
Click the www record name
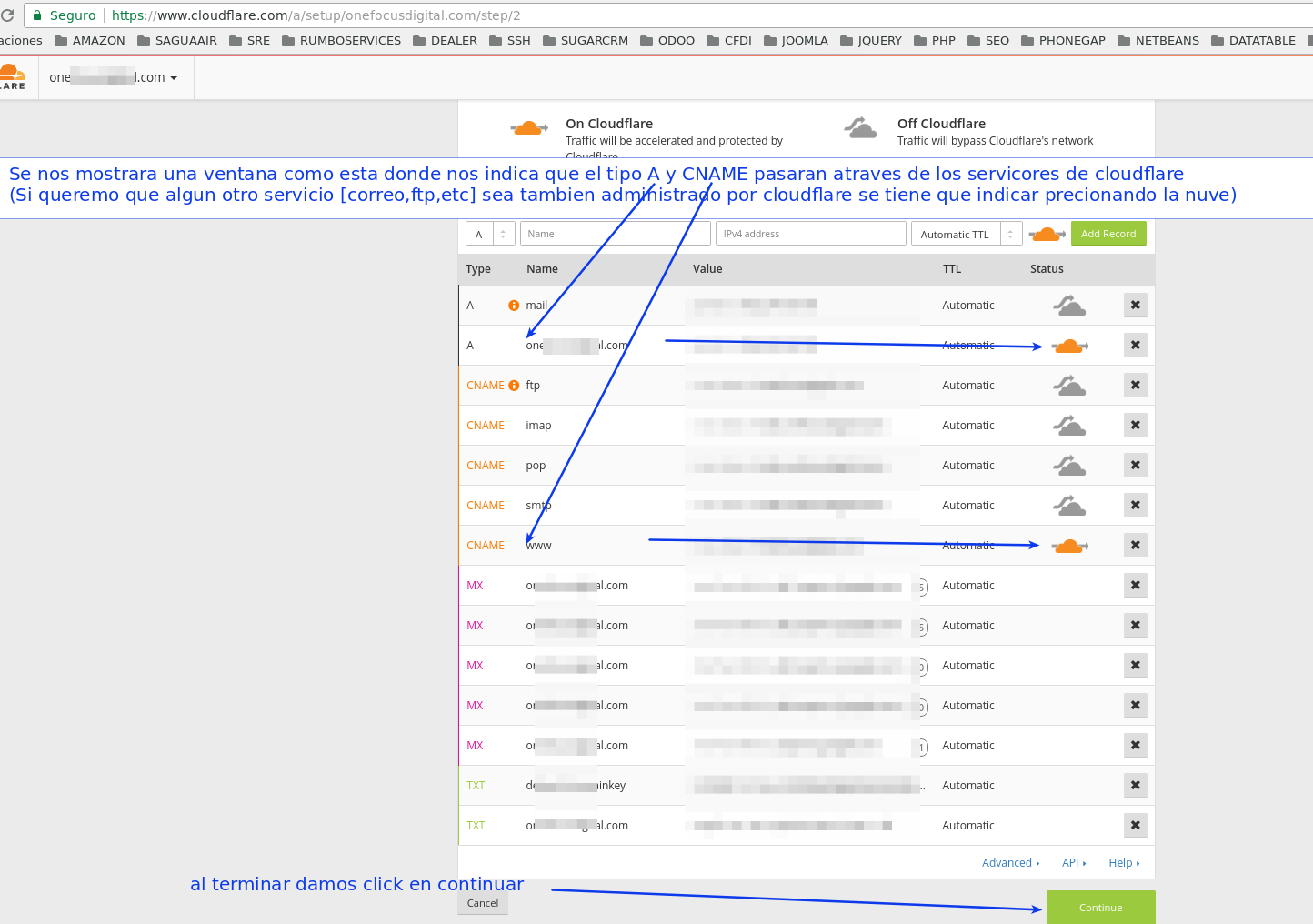(538, 546)
